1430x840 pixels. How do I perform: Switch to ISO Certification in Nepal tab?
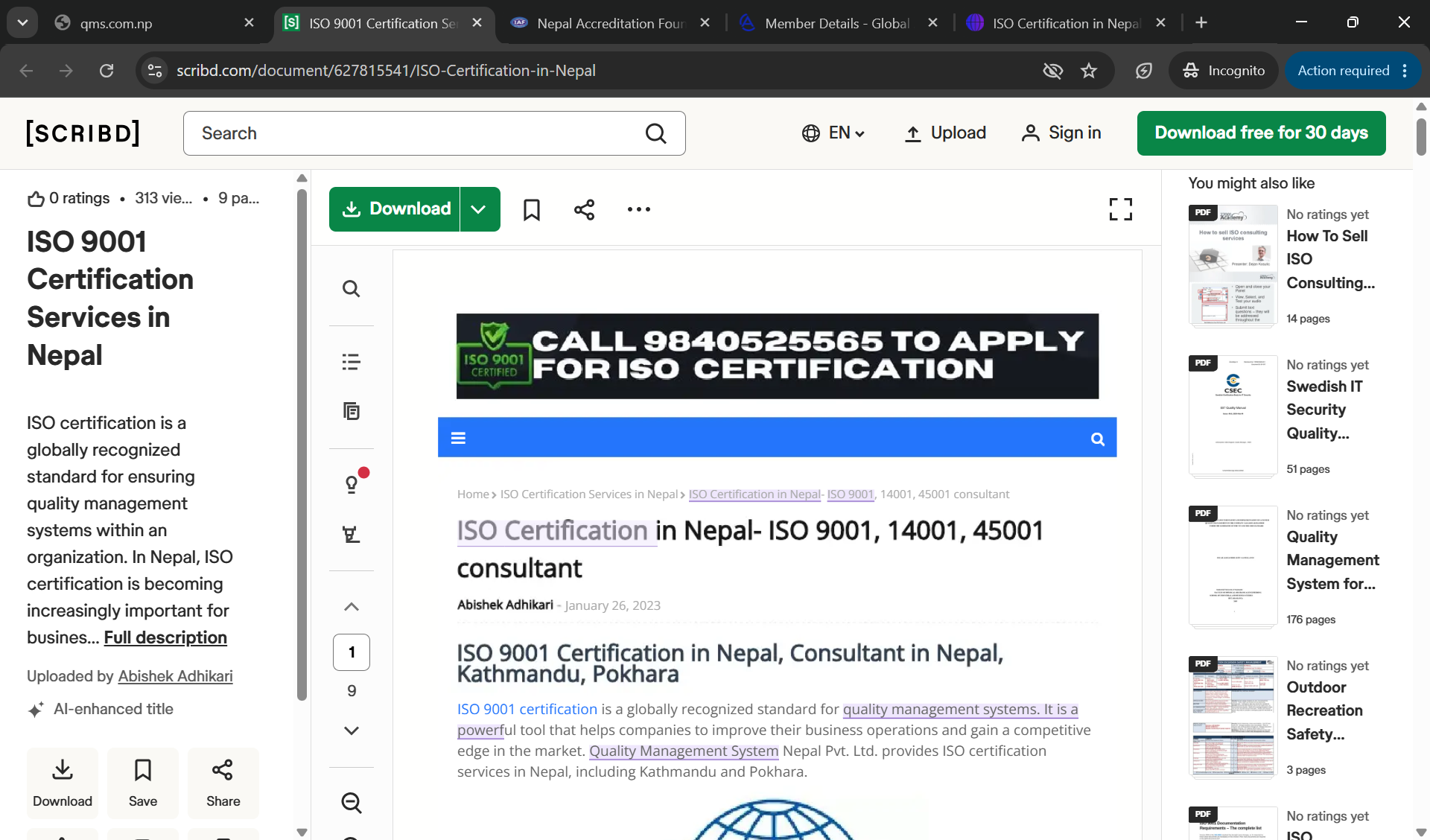[1065, 23]
